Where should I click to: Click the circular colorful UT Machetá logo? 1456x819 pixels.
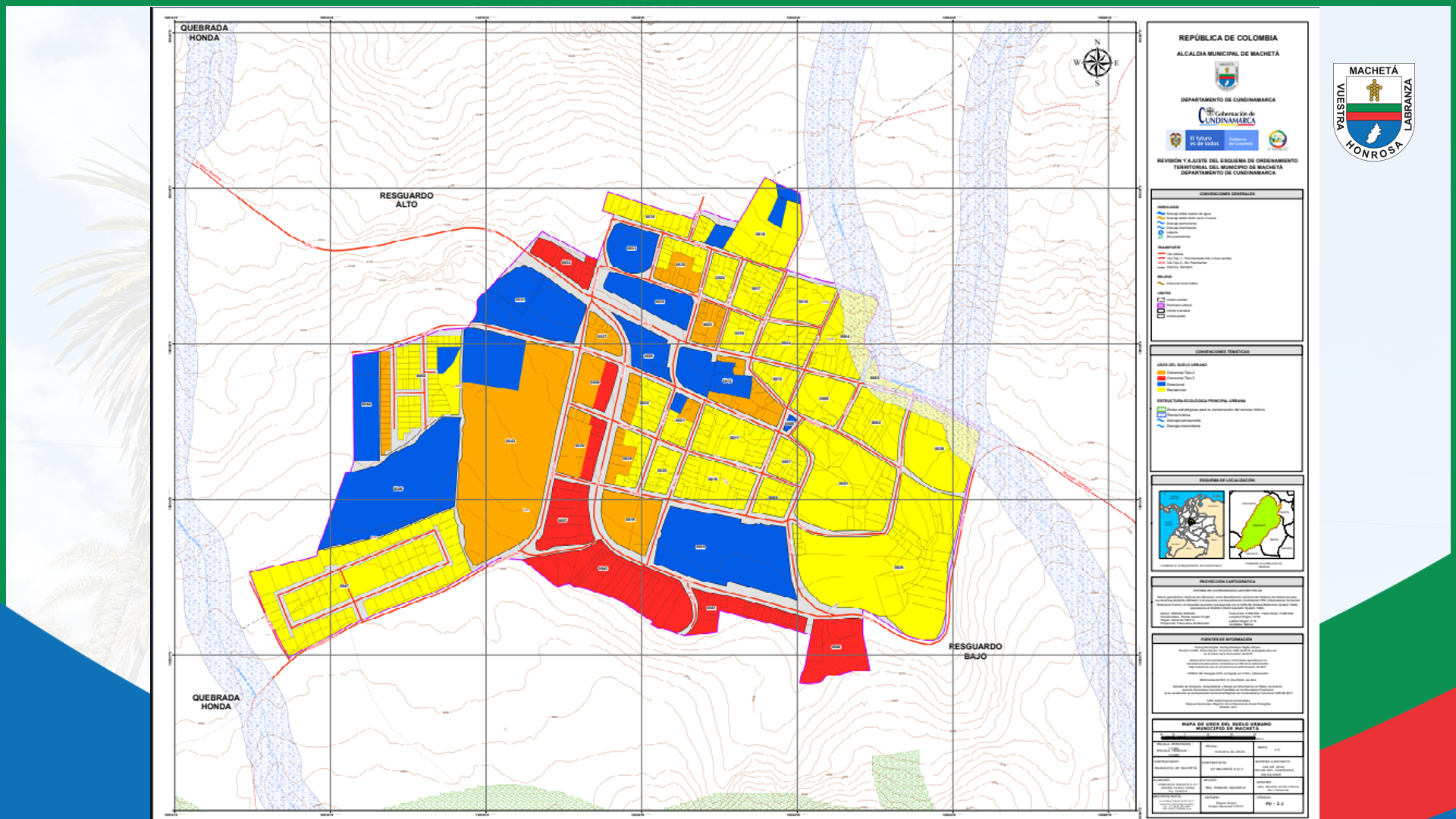(x=1278, y=139)
